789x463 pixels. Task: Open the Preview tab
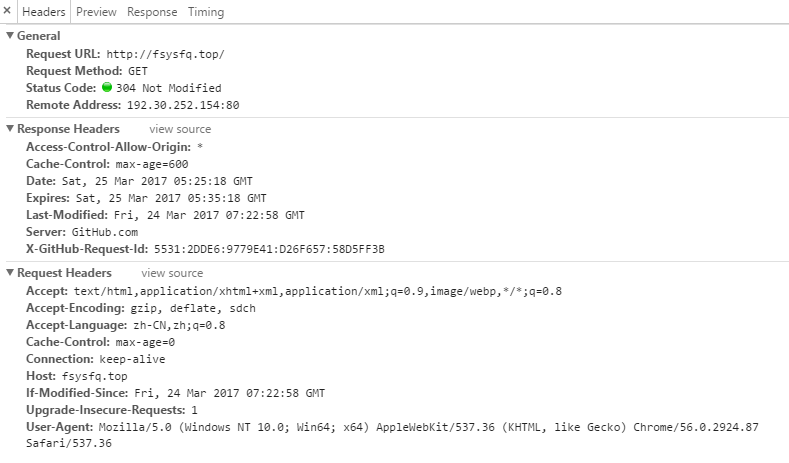point(96,12)
